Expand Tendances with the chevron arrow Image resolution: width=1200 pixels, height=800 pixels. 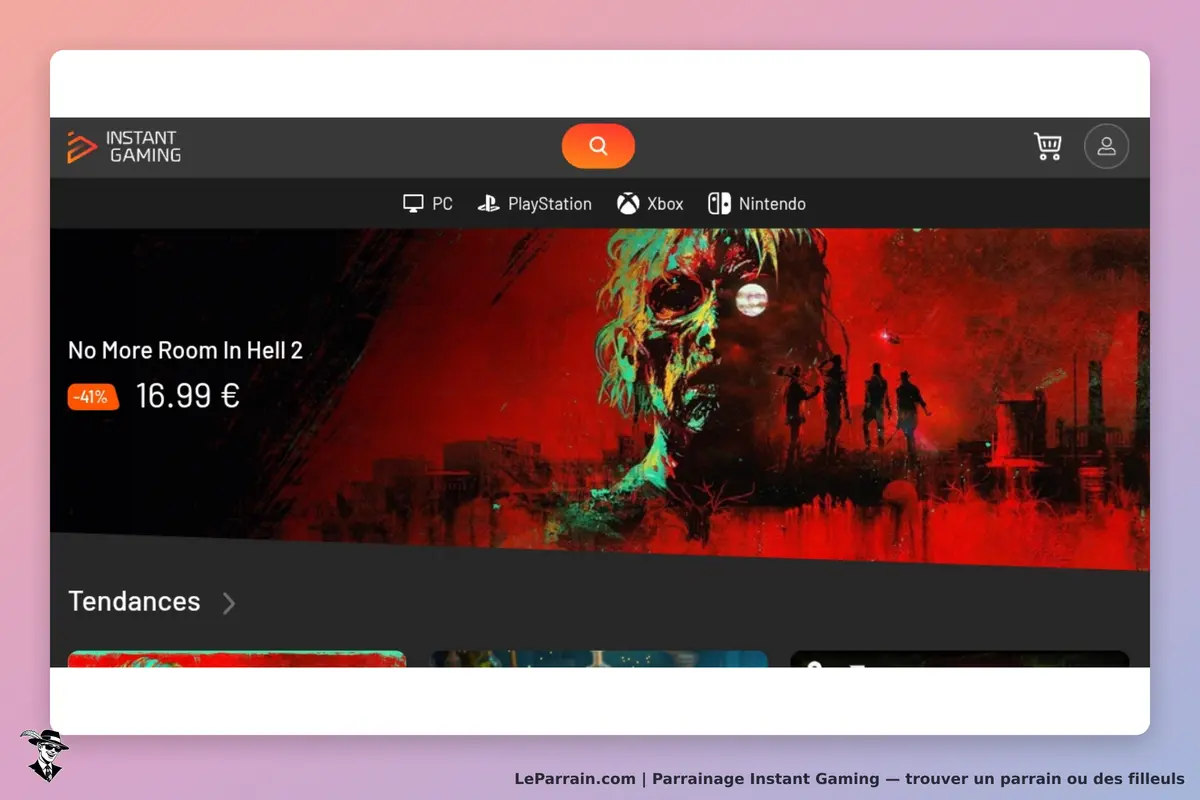point(229,603)
